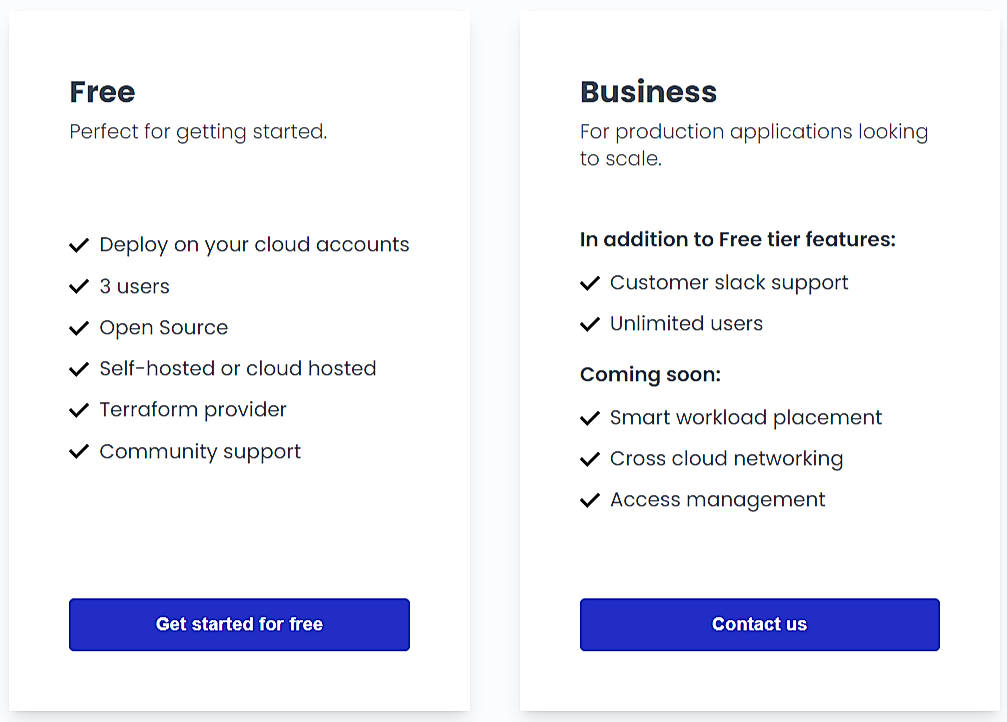Select the Business plan heading
Screen dimensions: 1007x722
(648, 92)
